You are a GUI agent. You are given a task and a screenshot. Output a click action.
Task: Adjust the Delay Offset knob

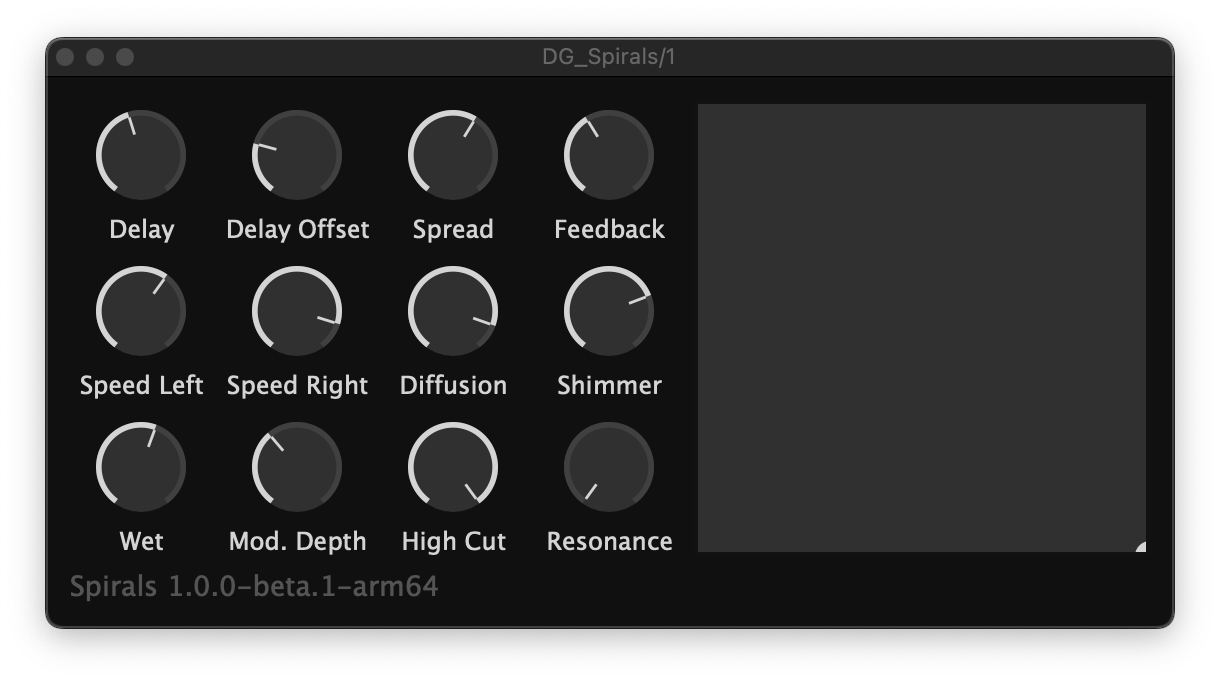pyautogui.click(x=297, y=155)
